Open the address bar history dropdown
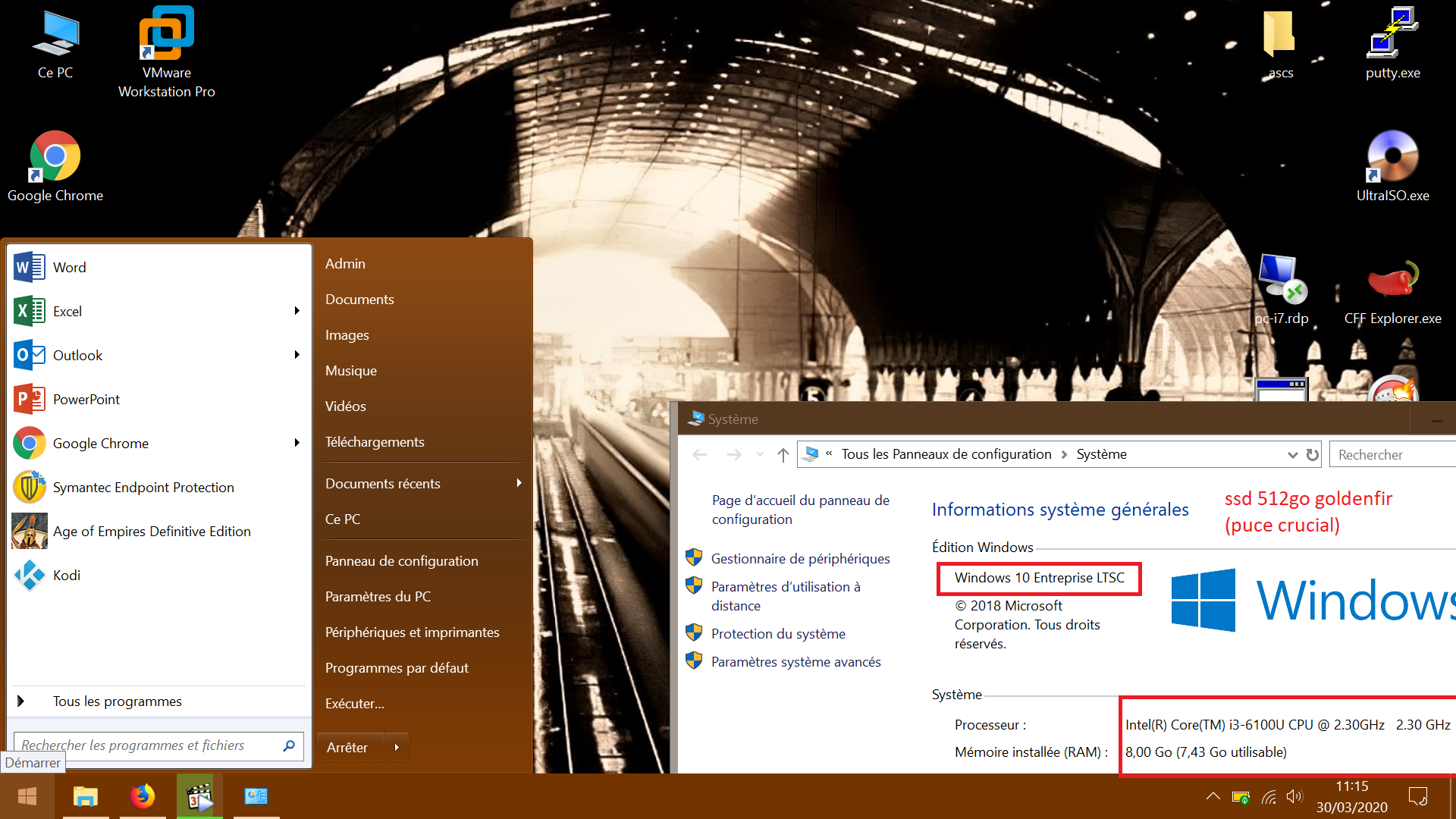 coord(1292,455)
